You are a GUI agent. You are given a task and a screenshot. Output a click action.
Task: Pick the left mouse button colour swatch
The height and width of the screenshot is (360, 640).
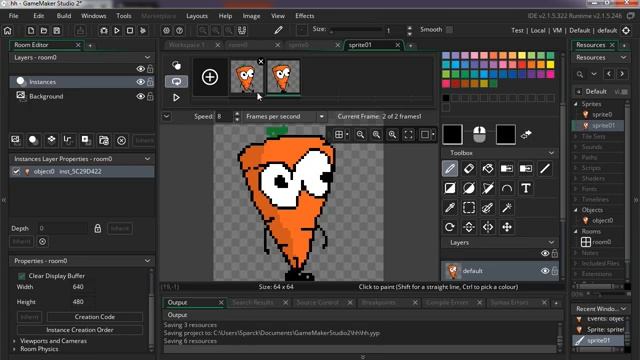[x=452, y=134]
